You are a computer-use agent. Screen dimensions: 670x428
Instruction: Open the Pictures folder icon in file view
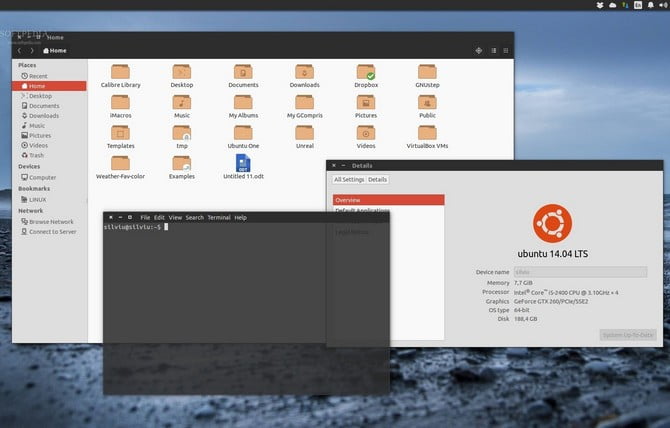[x=366, y=103]
